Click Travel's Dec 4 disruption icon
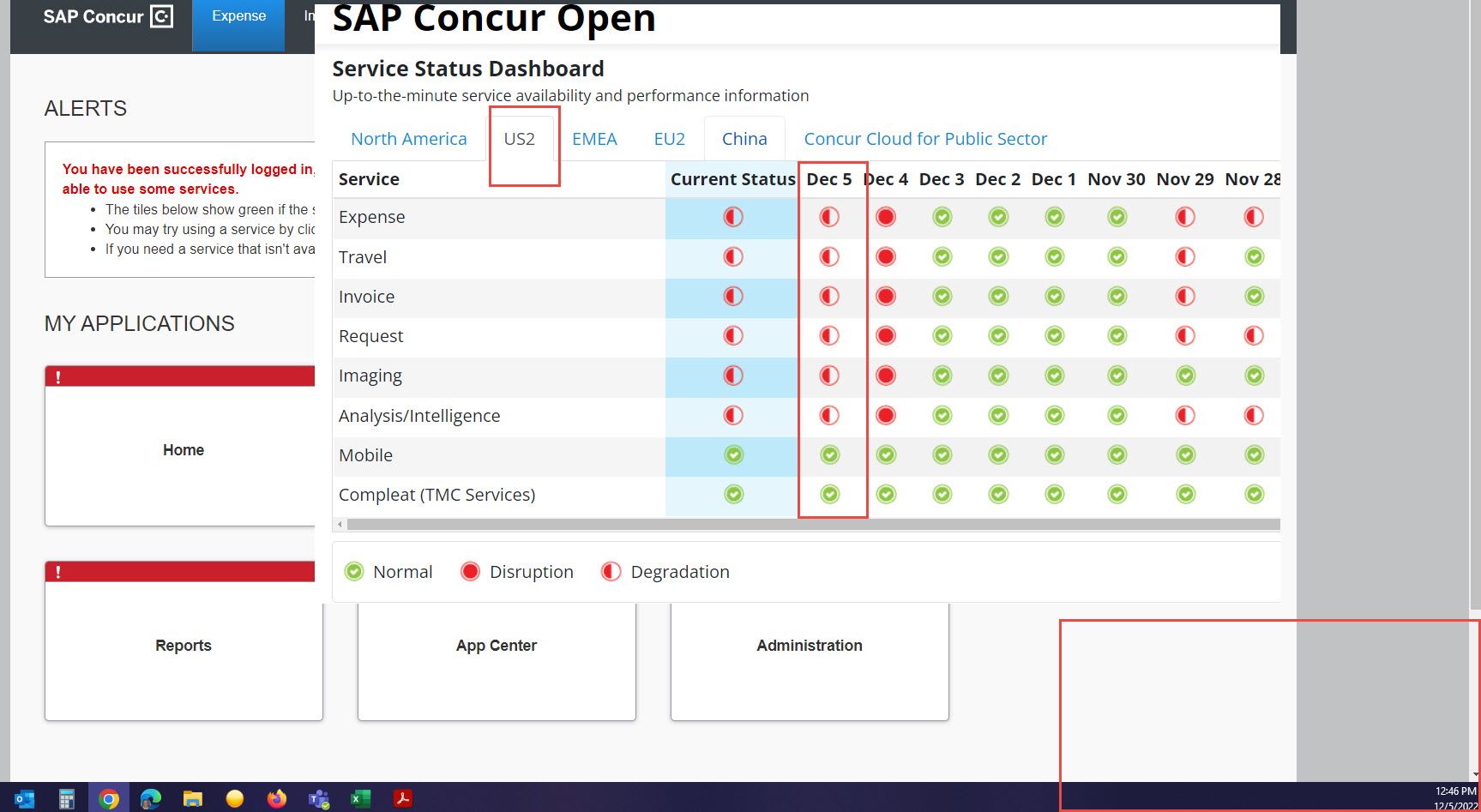 (x=885, y=256)
